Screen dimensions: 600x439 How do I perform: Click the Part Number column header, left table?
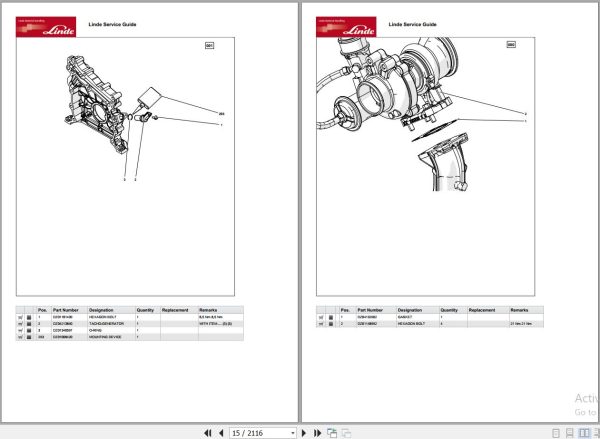click(x=65, y=310)
